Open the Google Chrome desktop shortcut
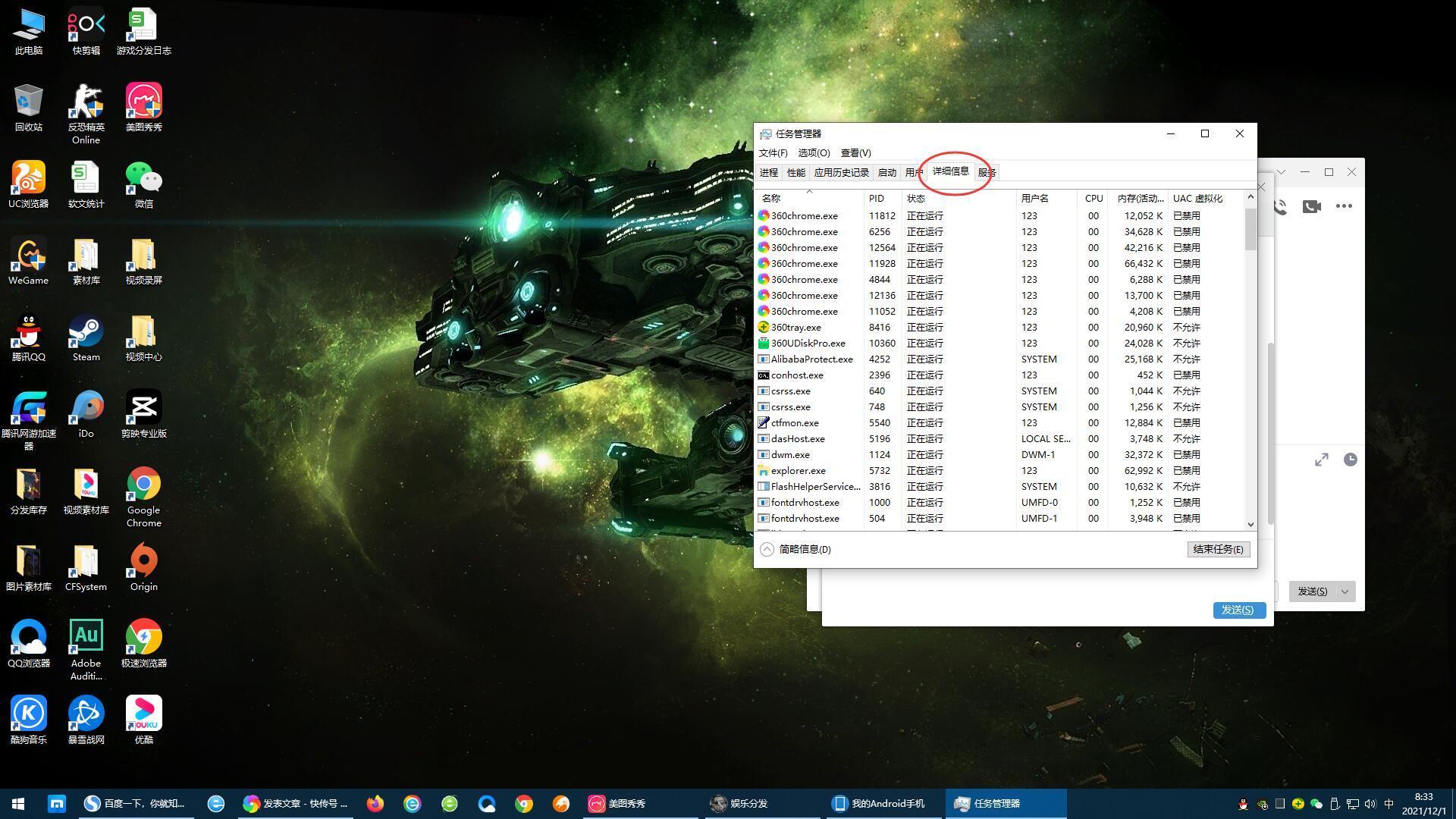This screenshot has height=819, width=1456. click(x=143, y=497)
